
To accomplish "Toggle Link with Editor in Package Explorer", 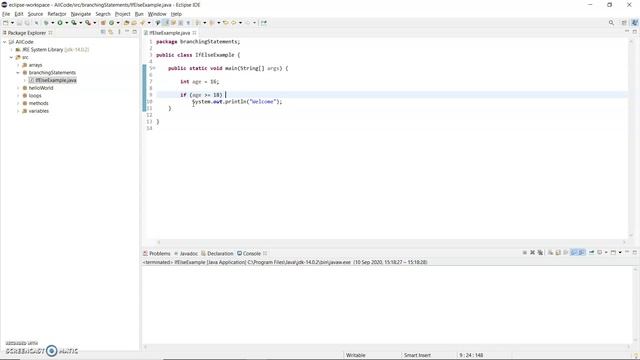I will (x=111, y=32).
